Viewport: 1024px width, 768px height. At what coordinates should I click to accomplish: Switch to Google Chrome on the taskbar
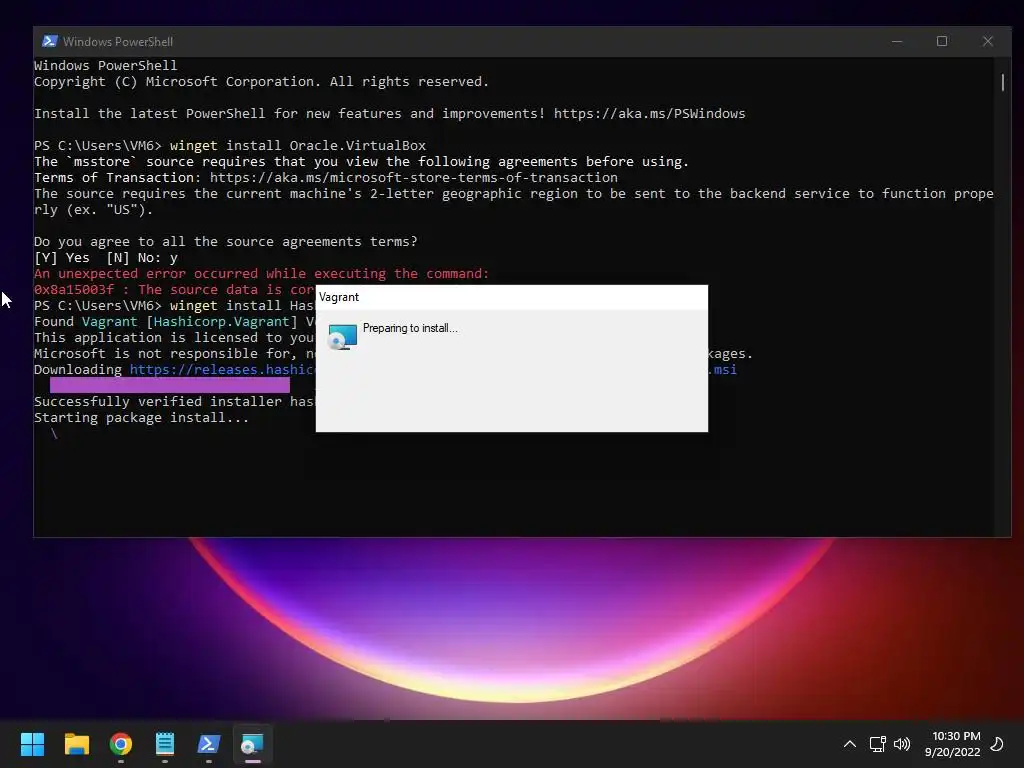point(121,744)
